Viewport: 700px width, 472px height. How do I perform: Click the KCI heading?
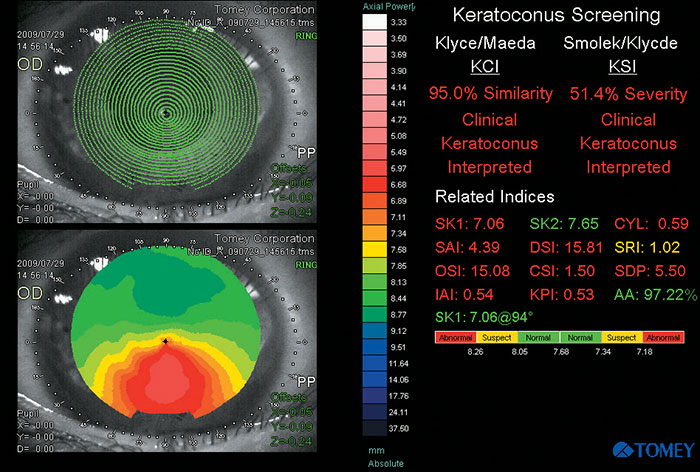click(484, 67)
